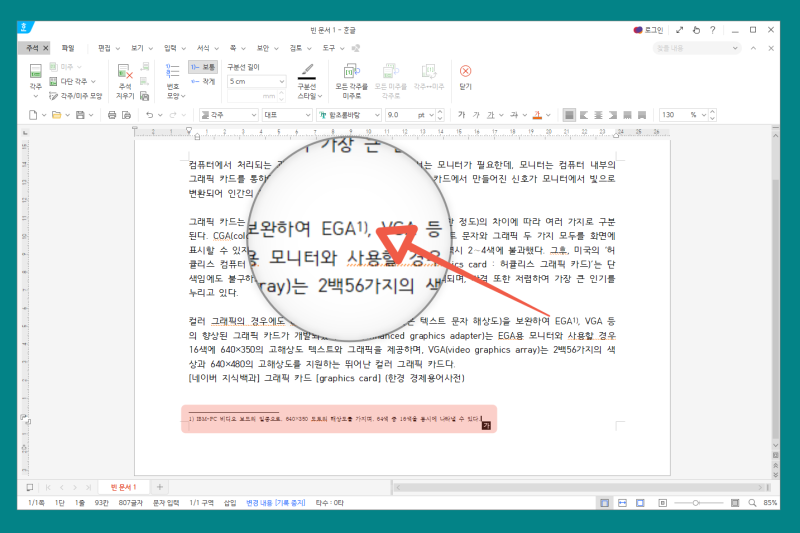
Task: Click the new document icon
Action: tap(33, 115)
